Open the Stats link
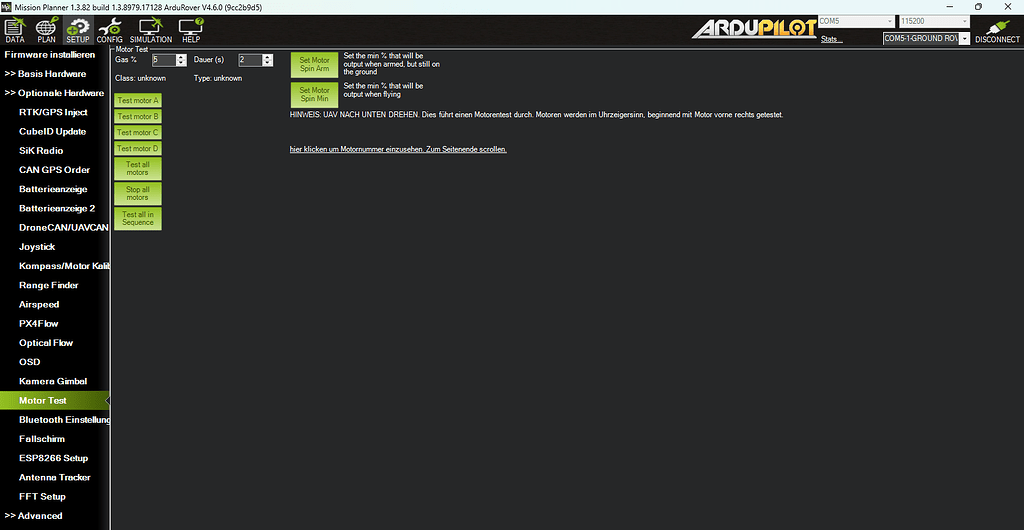Image resolution: width=1024 pixels, height=530 pixels. [830, 40]
